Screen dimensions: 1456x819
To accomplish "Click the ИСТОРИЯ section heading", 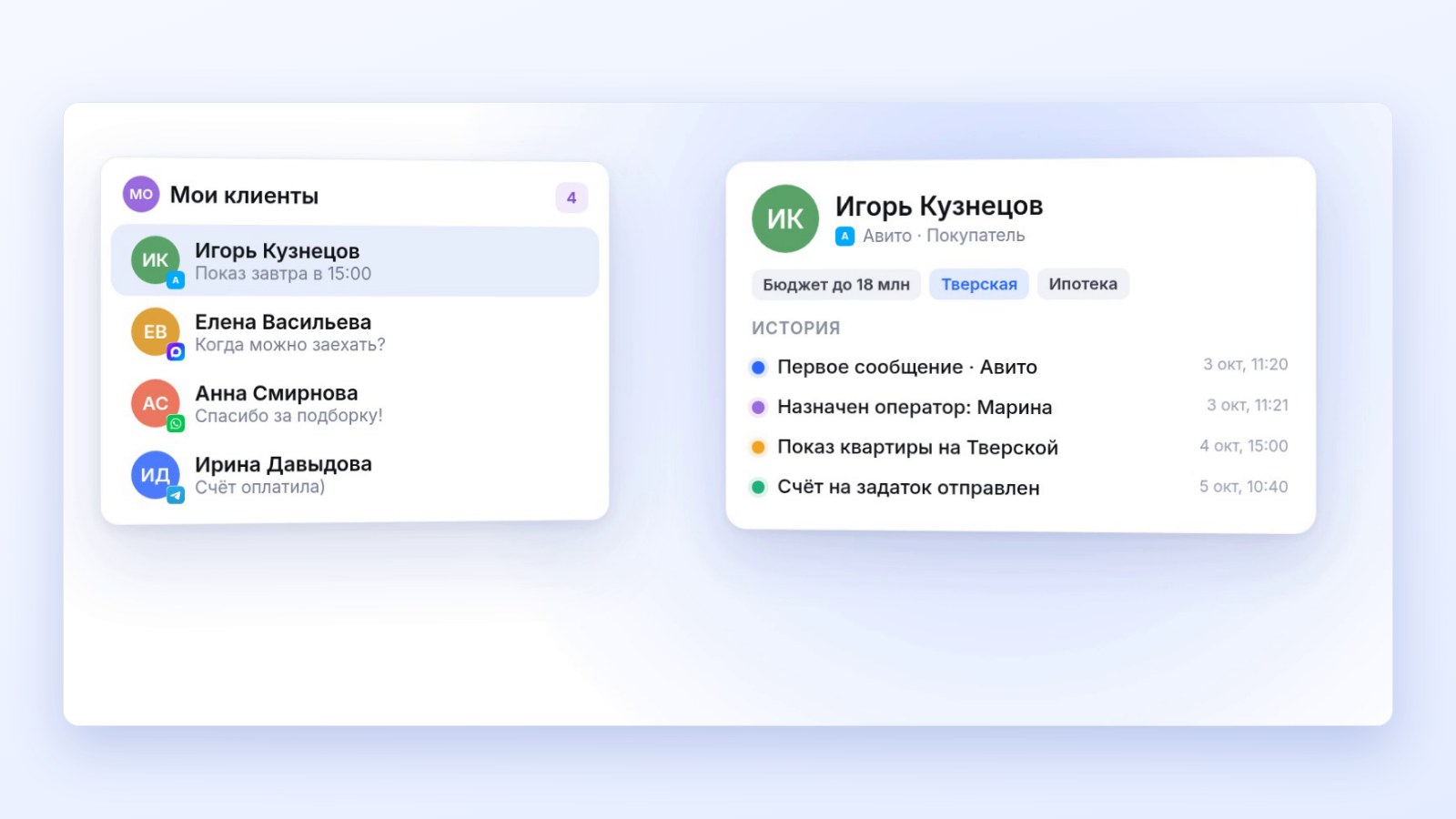I will pyautogui.click(x=796, y=328).
